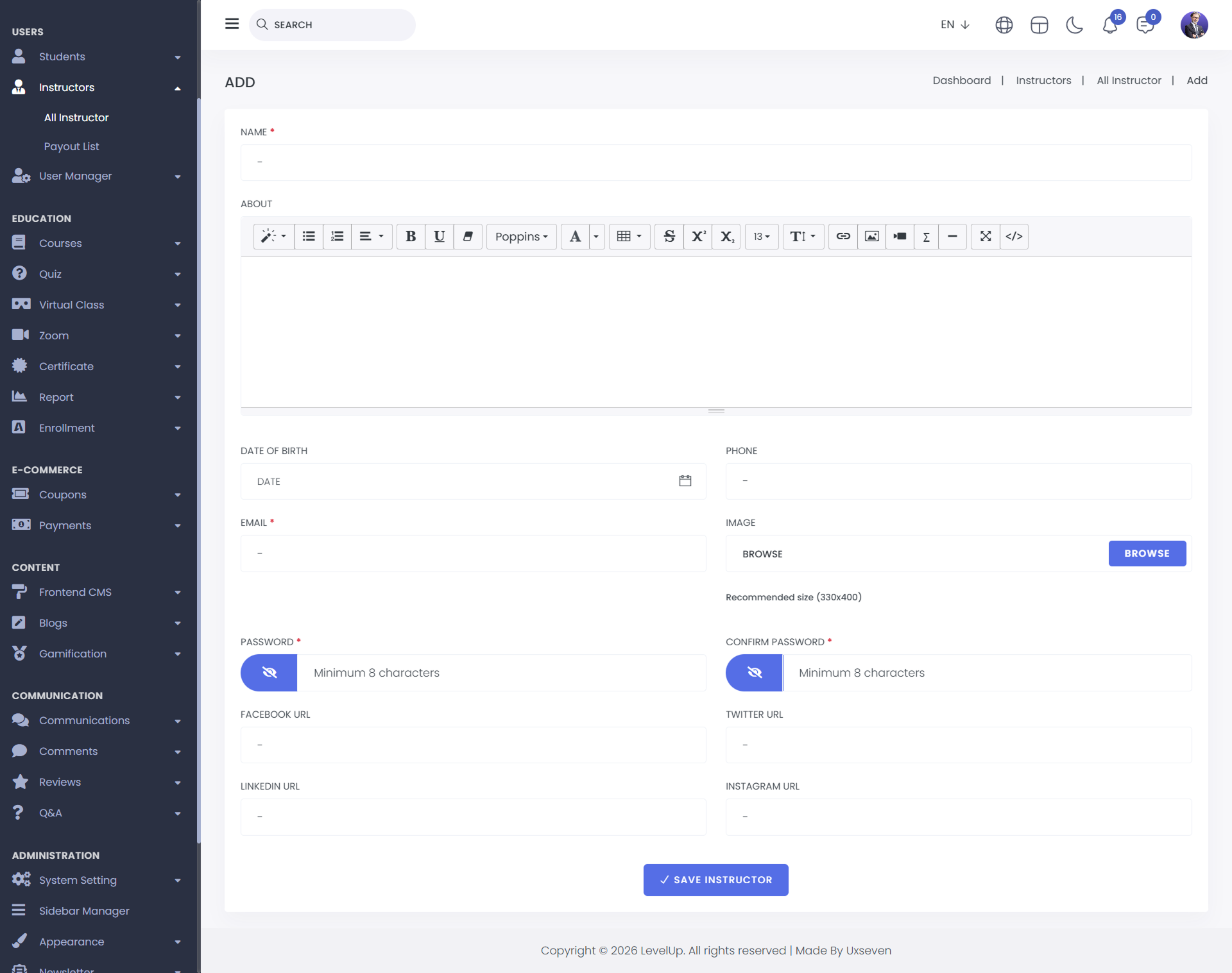This screenshot has height=973, width=1232.
Task: Open the Poppins font family dropdown
Action: [521, 237]
